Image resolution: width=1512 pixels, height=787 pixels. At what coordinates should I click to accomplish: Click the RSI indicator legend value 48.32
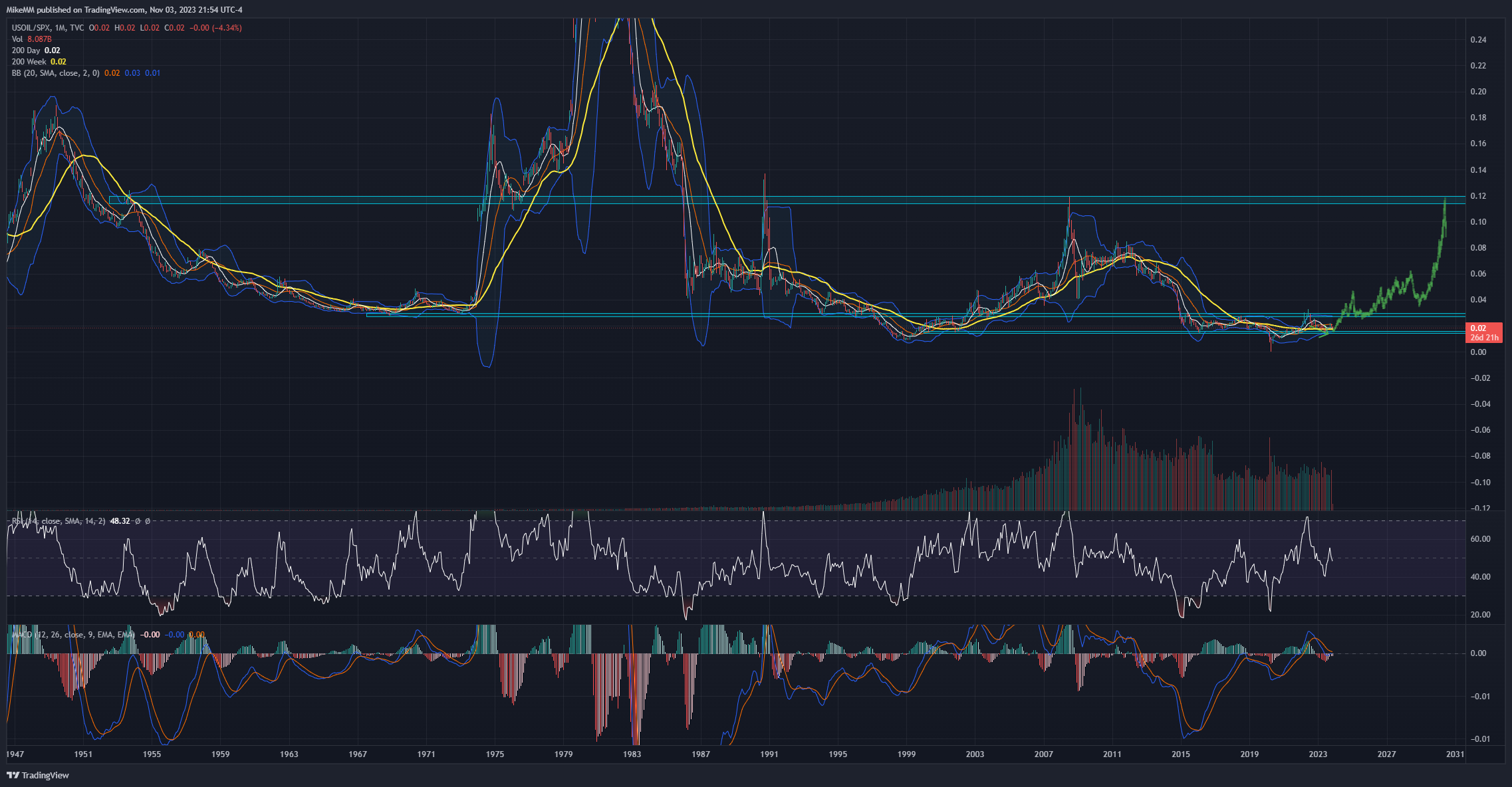click(x=120, y=521)
